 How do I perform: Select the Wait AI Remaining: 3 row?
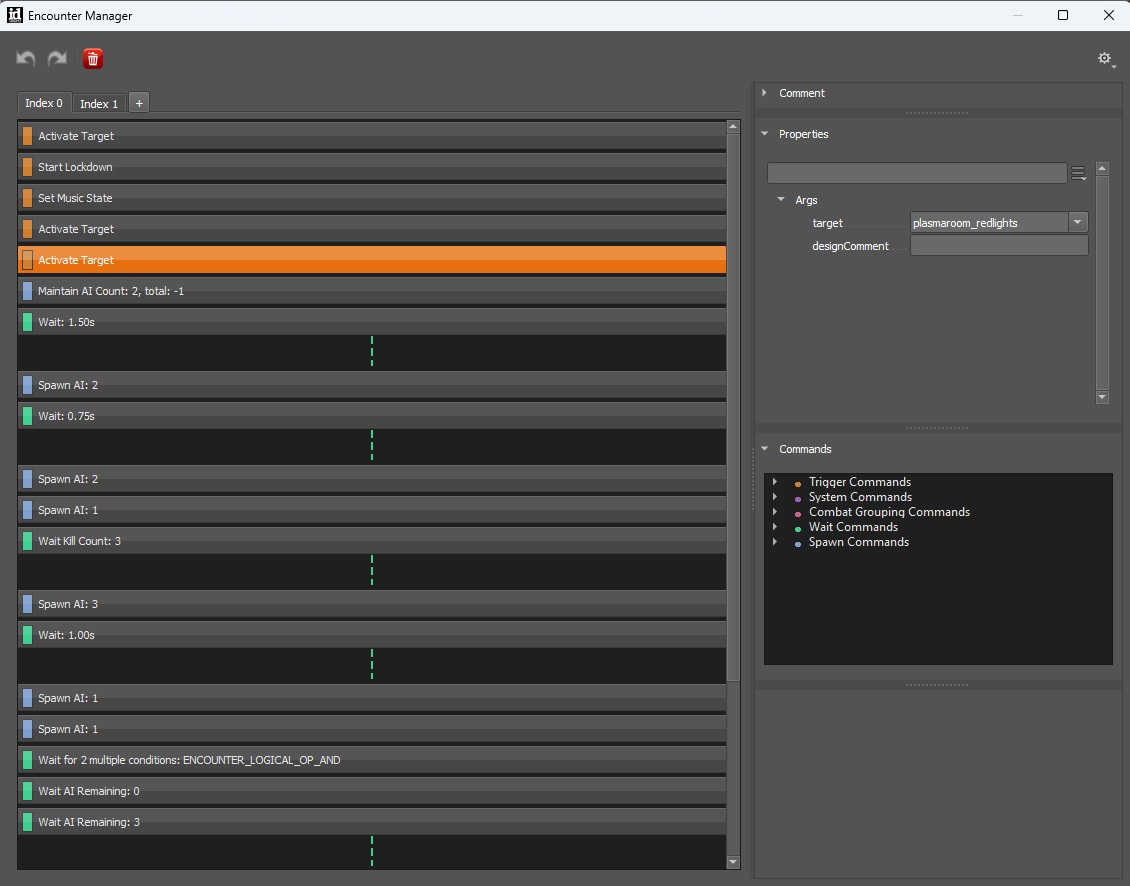[372, 822]
